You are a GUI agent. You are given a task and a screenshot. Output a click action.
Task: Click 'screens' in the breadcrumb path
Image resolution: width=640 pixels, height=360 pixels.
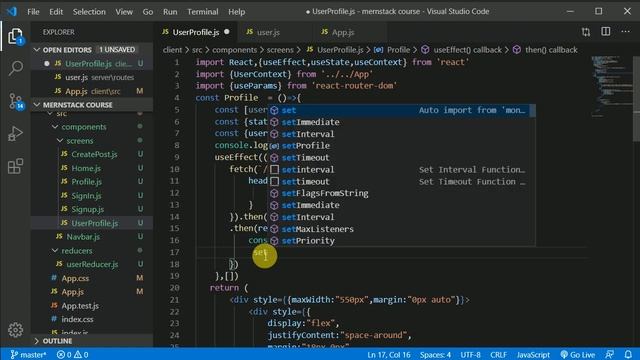(x=280, y=50)
